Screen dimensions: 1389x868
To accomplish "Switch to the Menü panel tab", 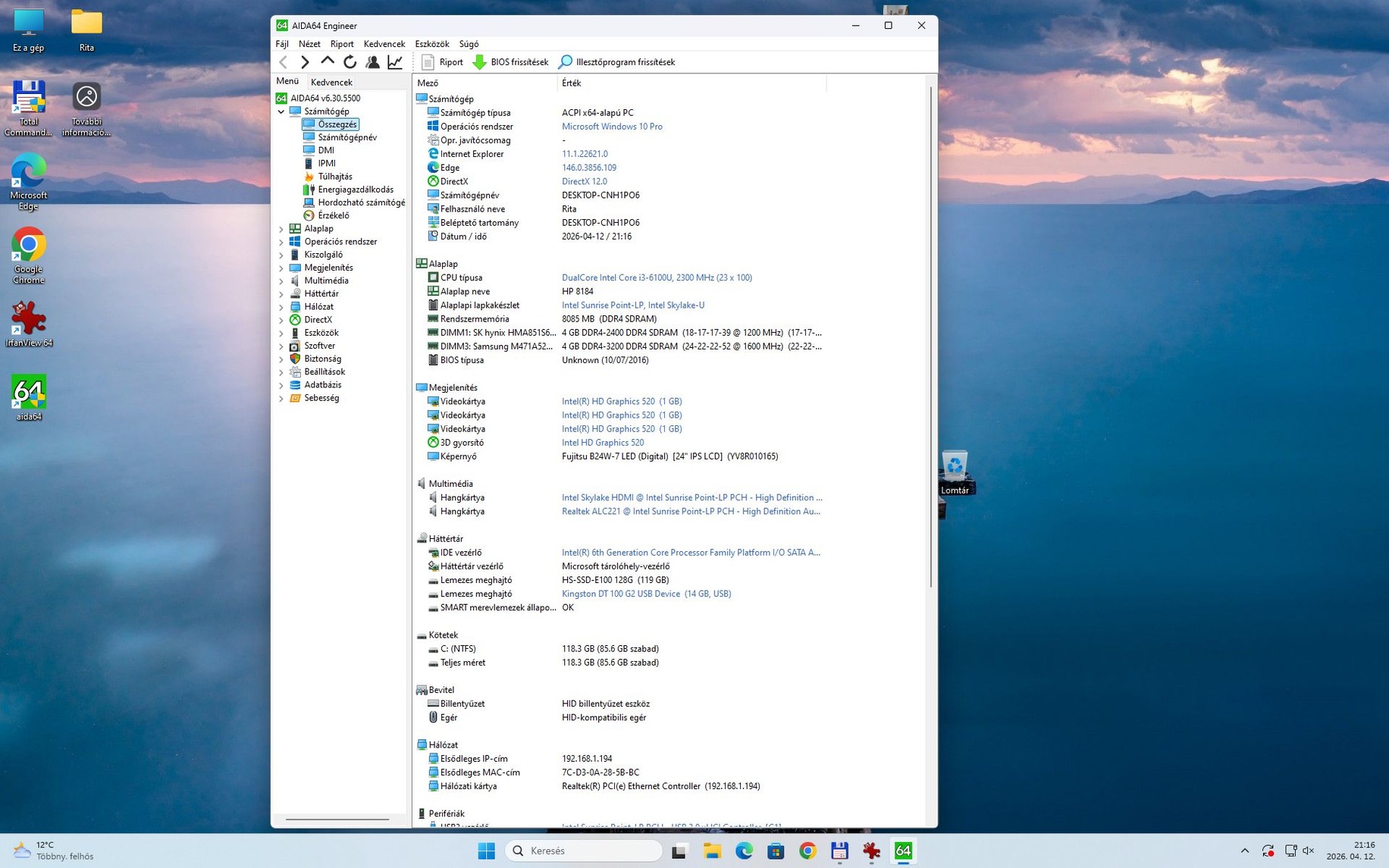I will 287,81.
